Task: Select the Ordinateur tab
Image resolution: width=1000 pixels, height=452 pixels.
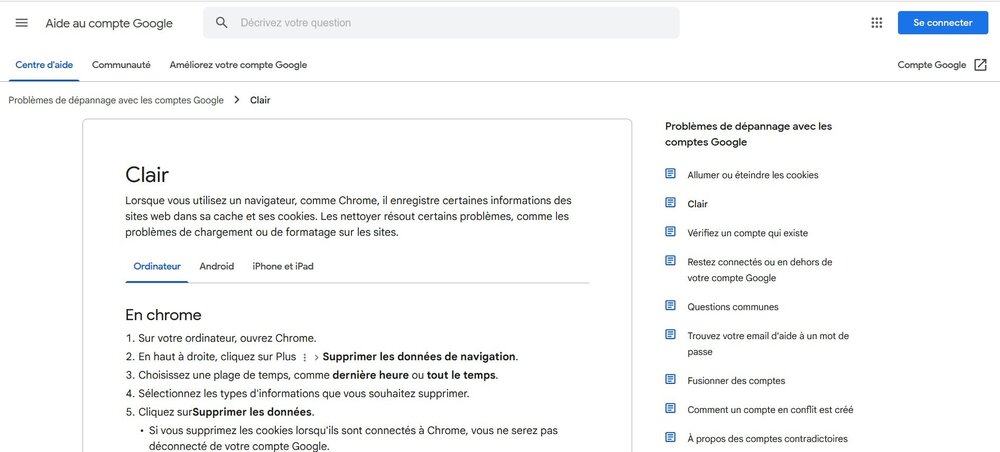Action: pyautogui.click(x=157, y=266)
